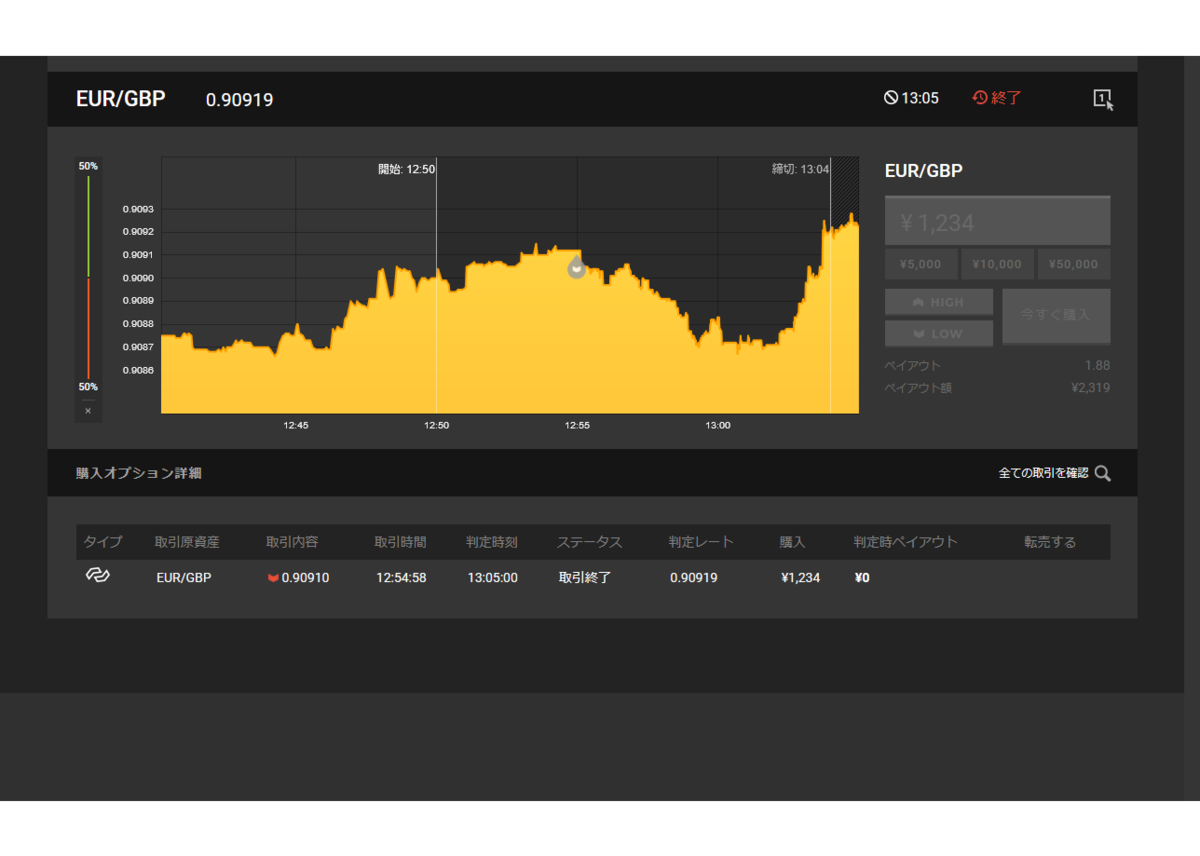This screenshot has width=1200, height=856.
Task: Click the ¥0 payout cell
Action: 862,577
